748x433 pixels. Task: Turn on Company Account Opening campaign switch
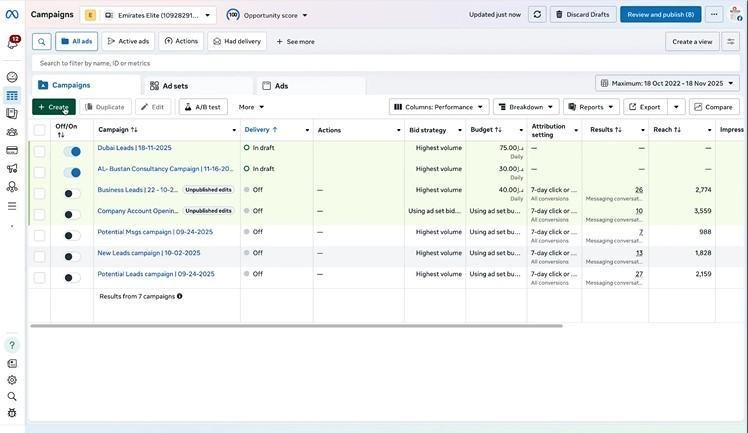72,215
